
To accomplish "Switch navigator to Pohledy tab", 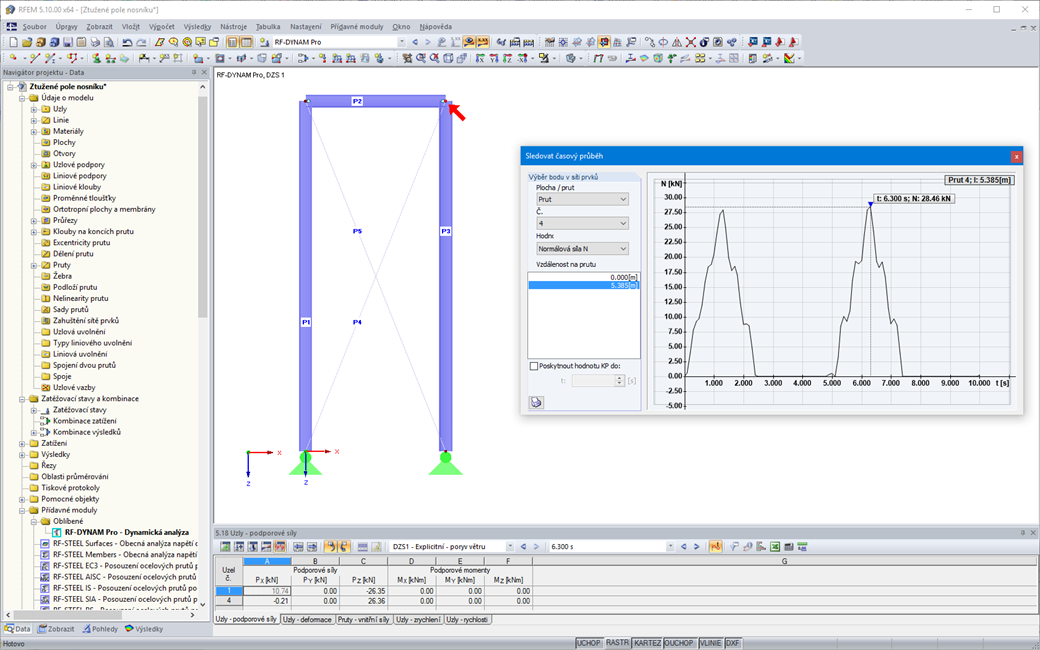I will (100, 629).
